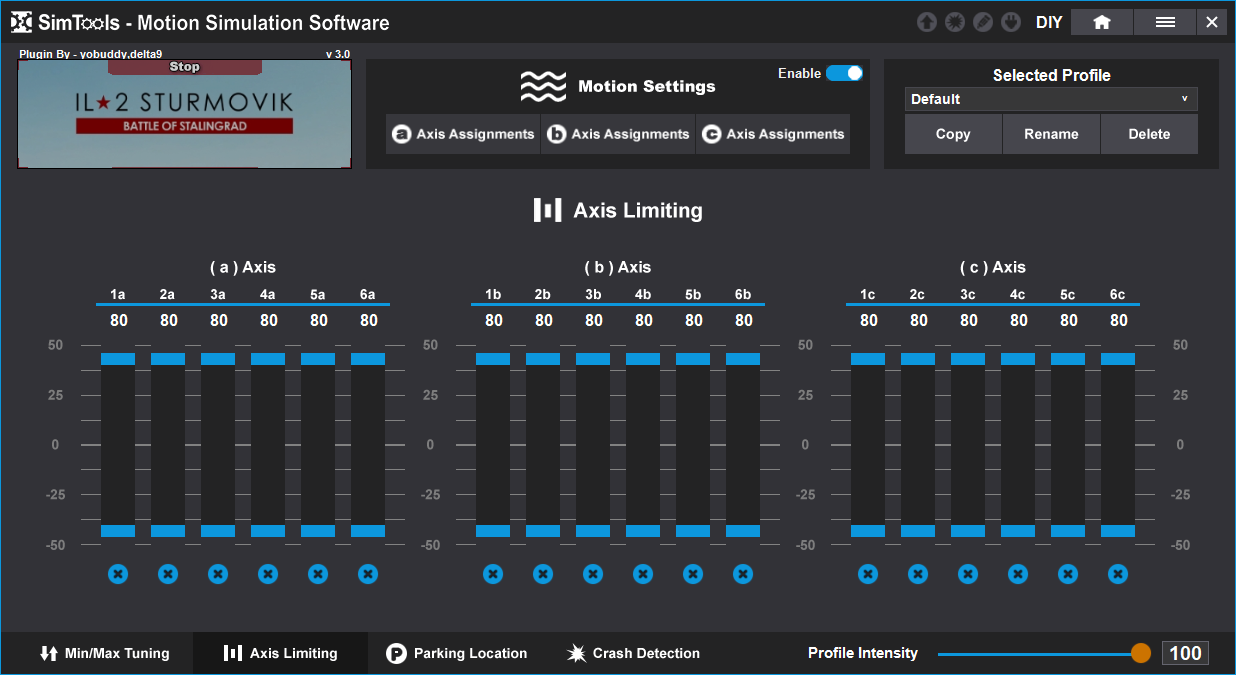Reset axis 6c with its X icon
Image resolution: width=1236 pixels, height=675 pixels.
[1118, 574]
